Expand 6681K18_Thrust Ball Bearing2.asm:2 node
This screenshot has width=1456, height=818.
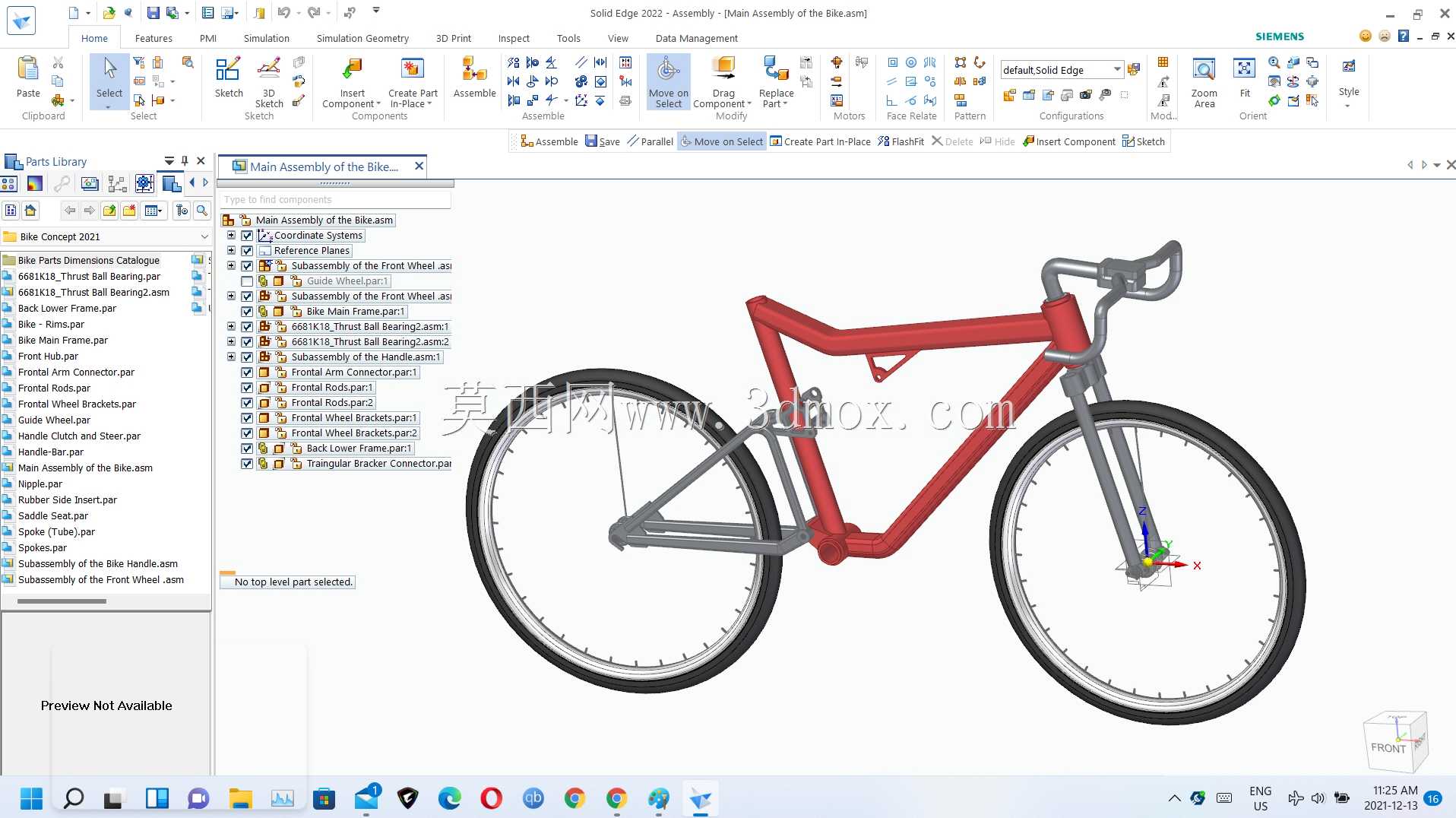point(231,342)
